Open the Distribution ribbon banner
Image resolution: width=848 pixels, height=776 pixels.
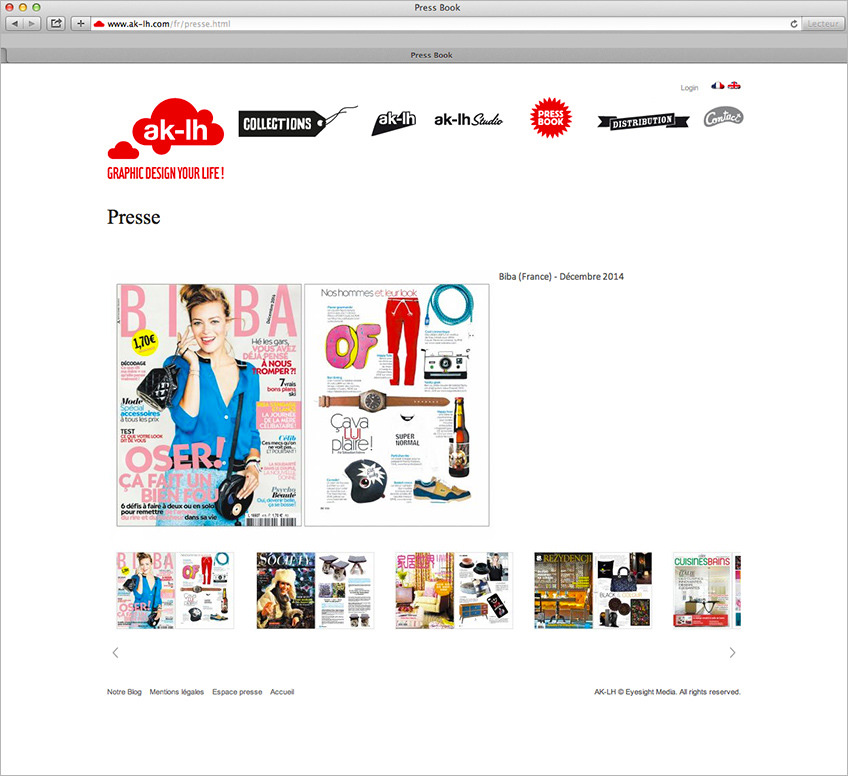coord(642,121)
